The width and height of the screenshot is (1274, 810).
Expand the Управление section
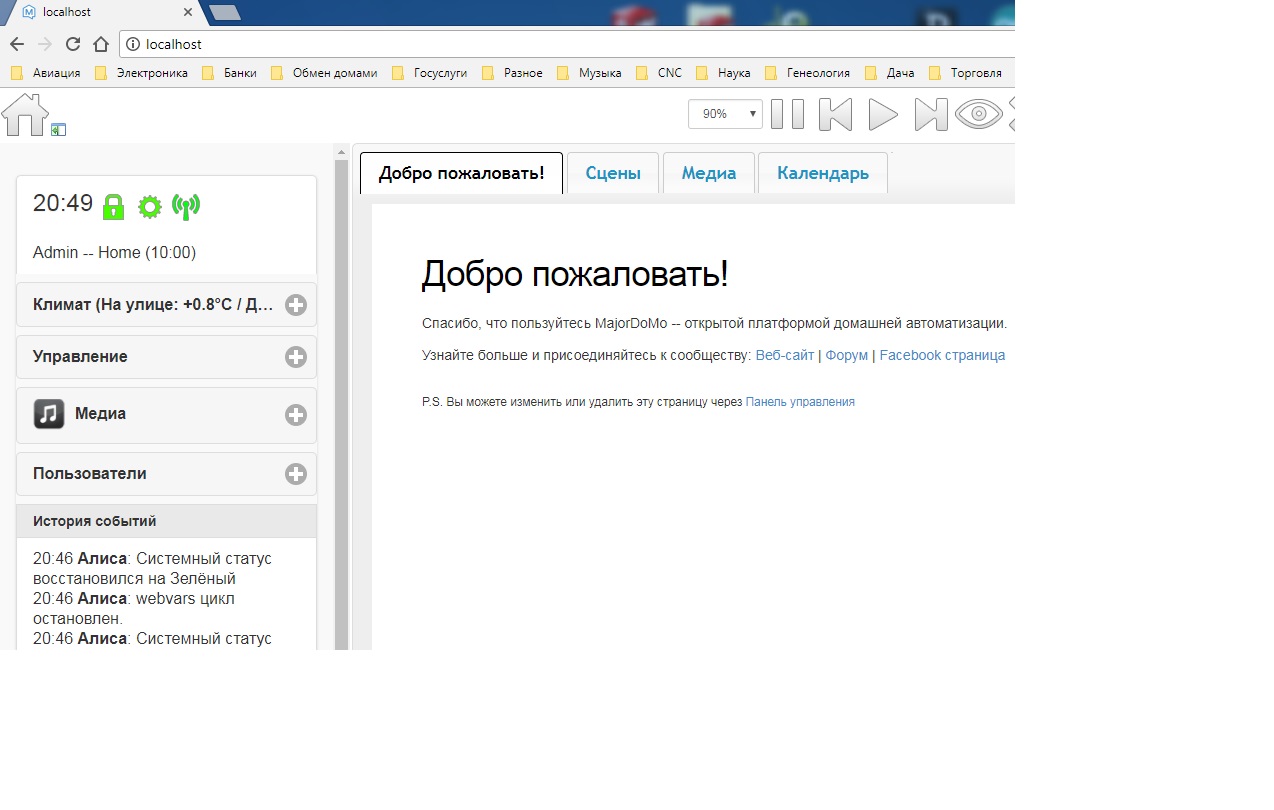(x=295, y=357)
